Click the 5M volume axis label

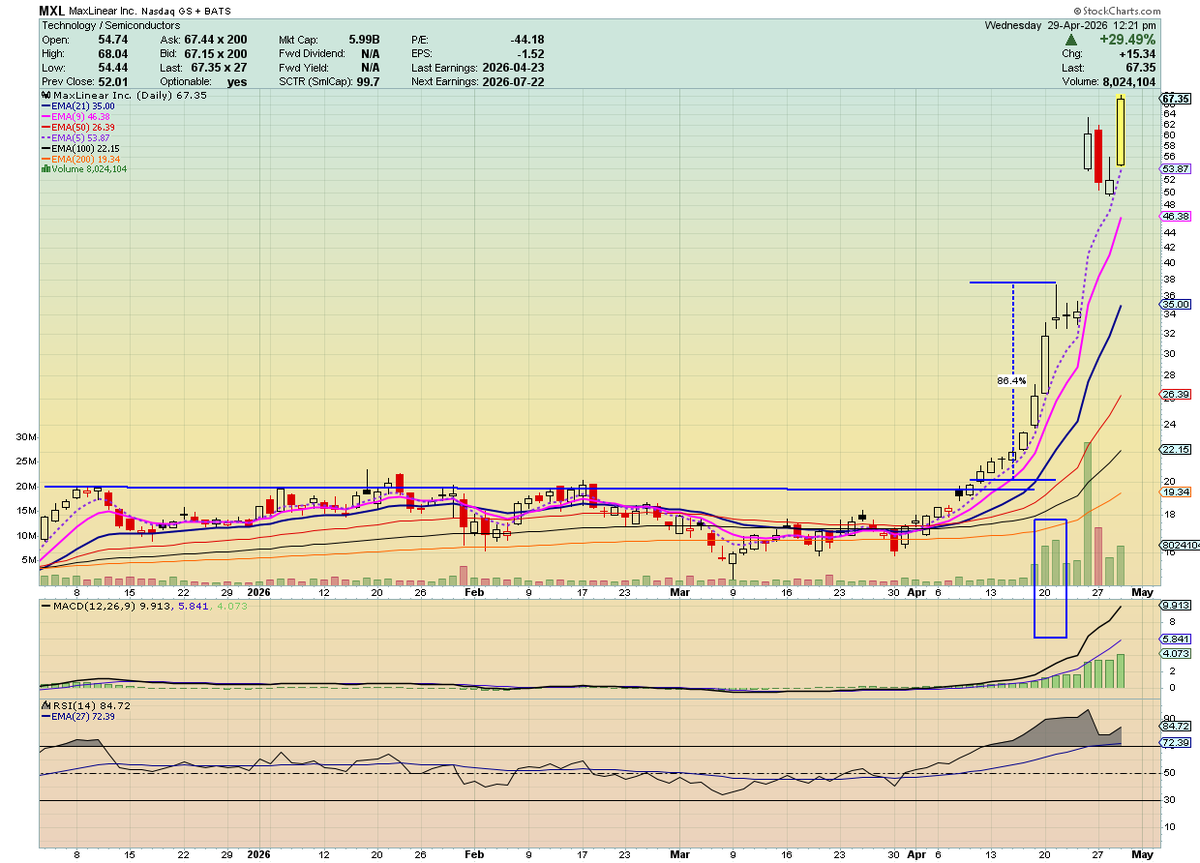coord(28,560)
